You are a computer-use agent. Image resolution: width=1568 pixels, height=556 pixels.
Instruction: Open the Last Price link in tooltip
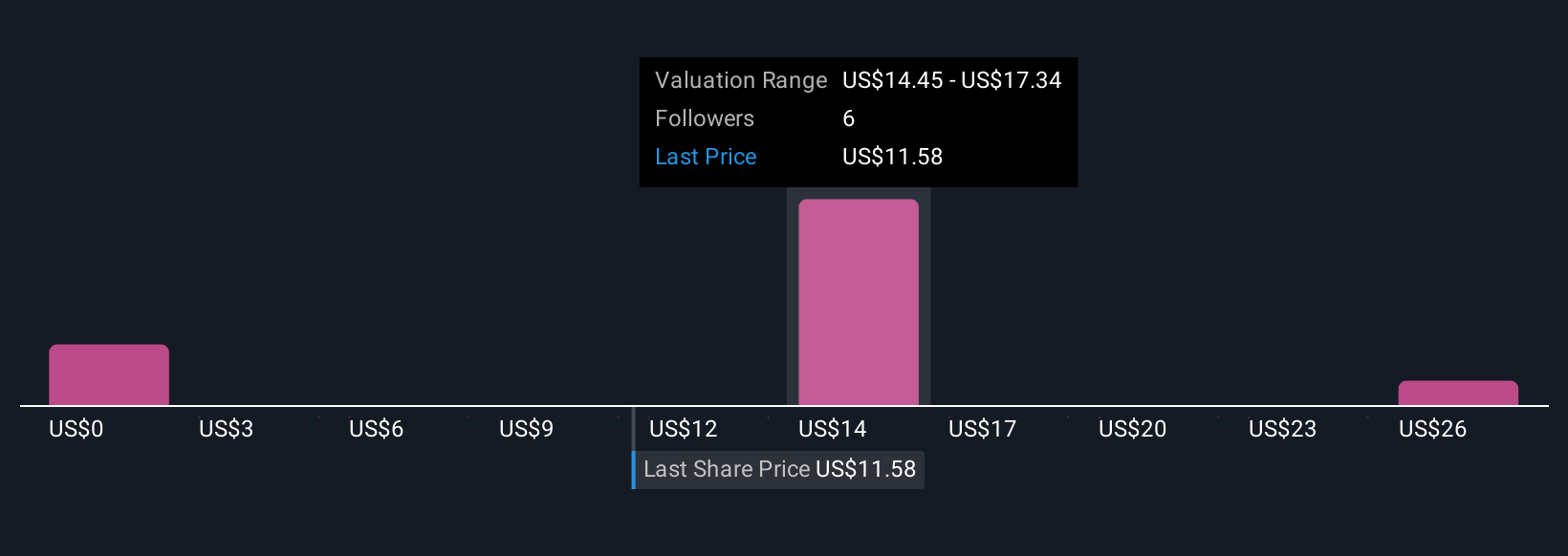point(706,157)
